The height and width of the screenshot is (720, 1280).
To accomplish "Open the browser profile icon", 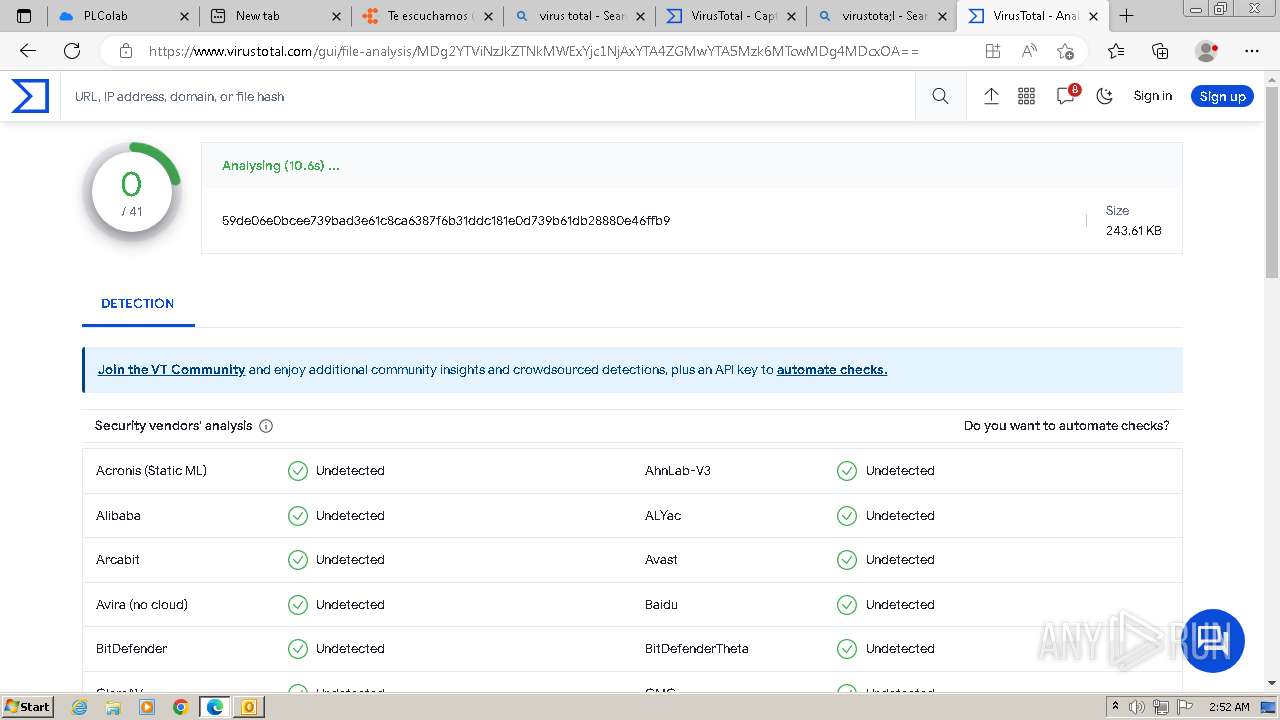I will click(1207, 51).
